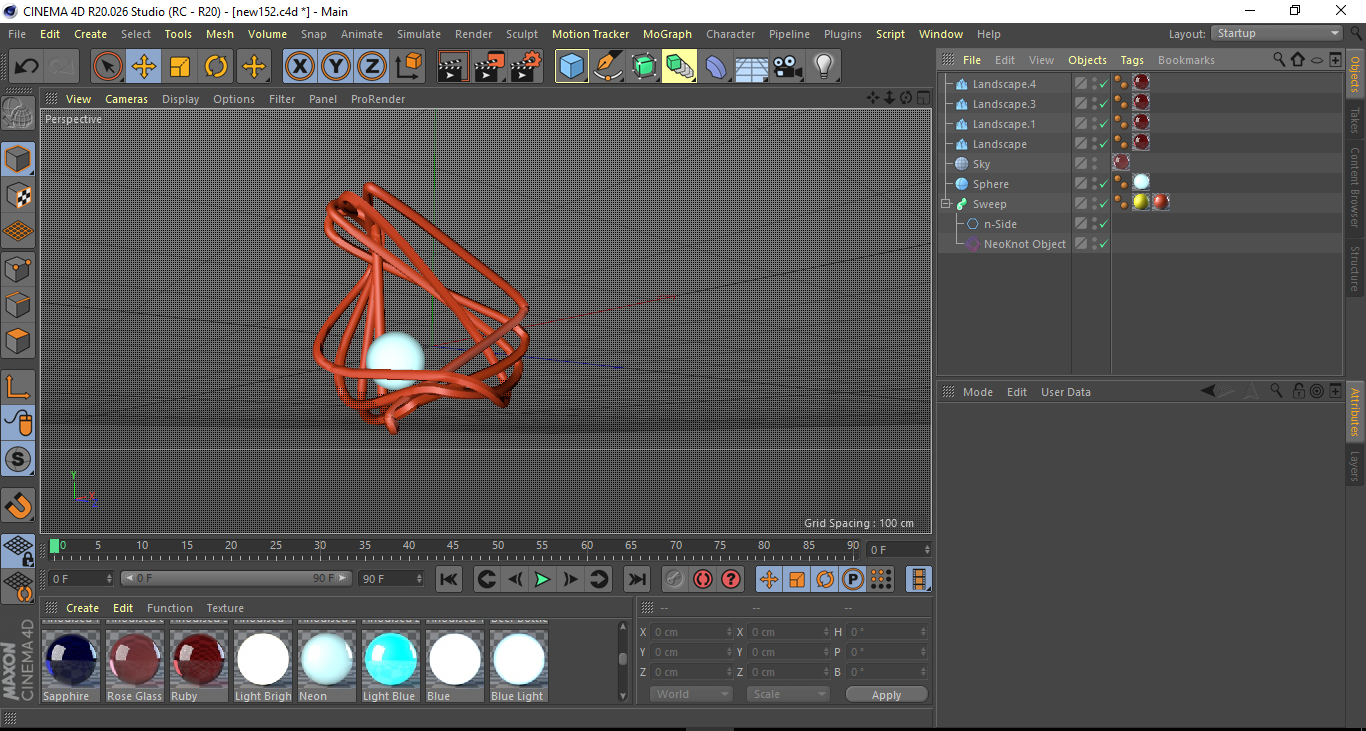Open the World coordinate dropdown
Image resolution: width=1366 pixels, height=731 pixels.
pyautogui.click(x=691, y=694)
